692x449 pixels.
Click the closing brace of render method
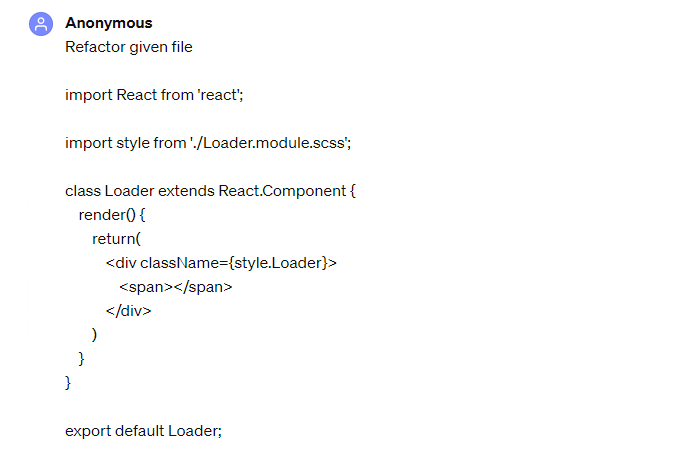click(82, 358)
